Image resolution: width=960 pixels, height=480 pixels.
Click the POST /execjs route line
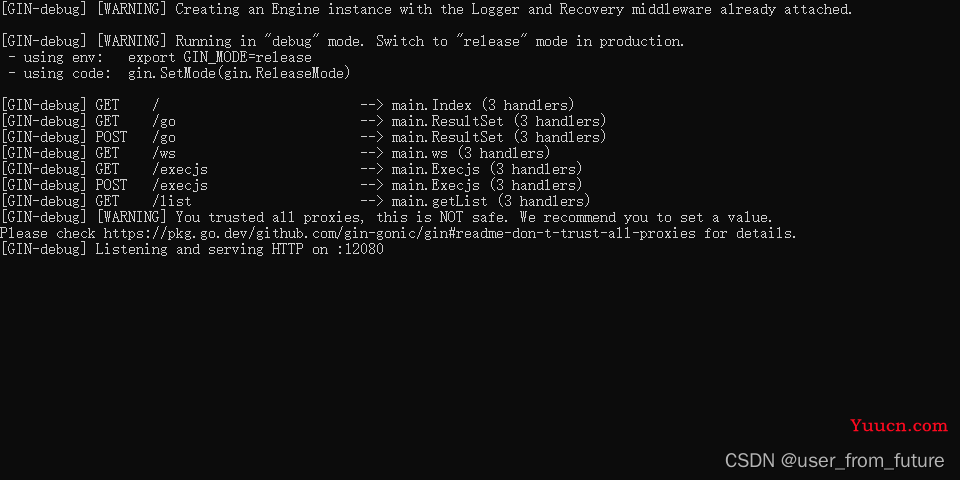coord(291,185)
